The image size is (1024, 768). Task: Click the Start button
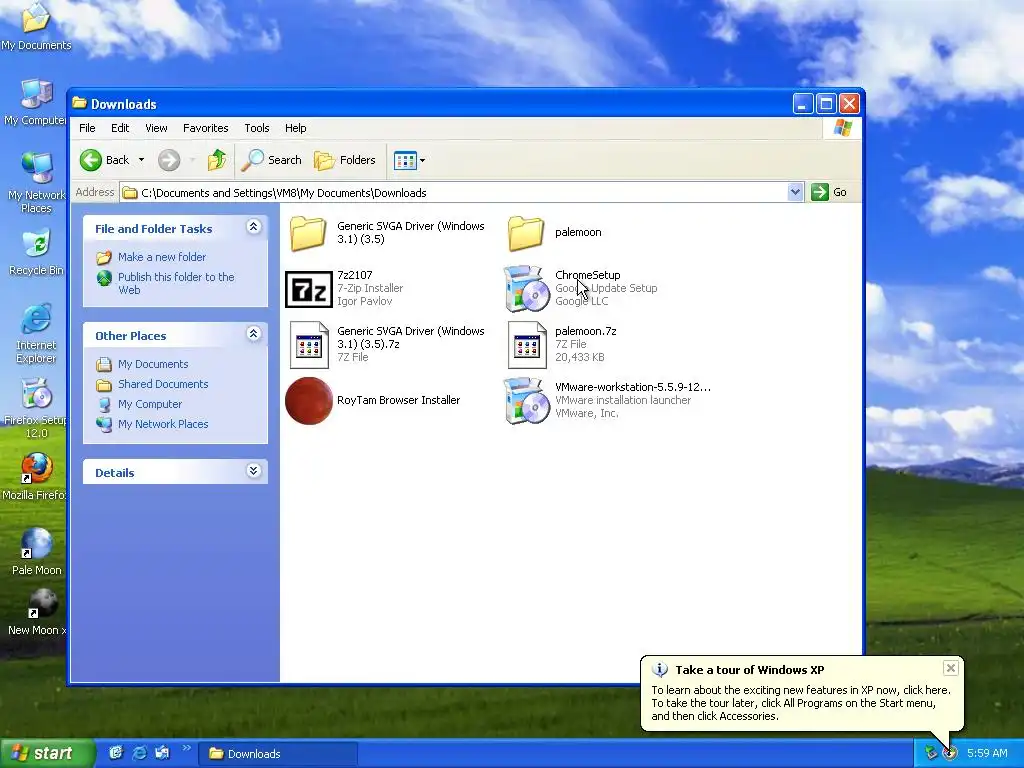tap(46, 754)
